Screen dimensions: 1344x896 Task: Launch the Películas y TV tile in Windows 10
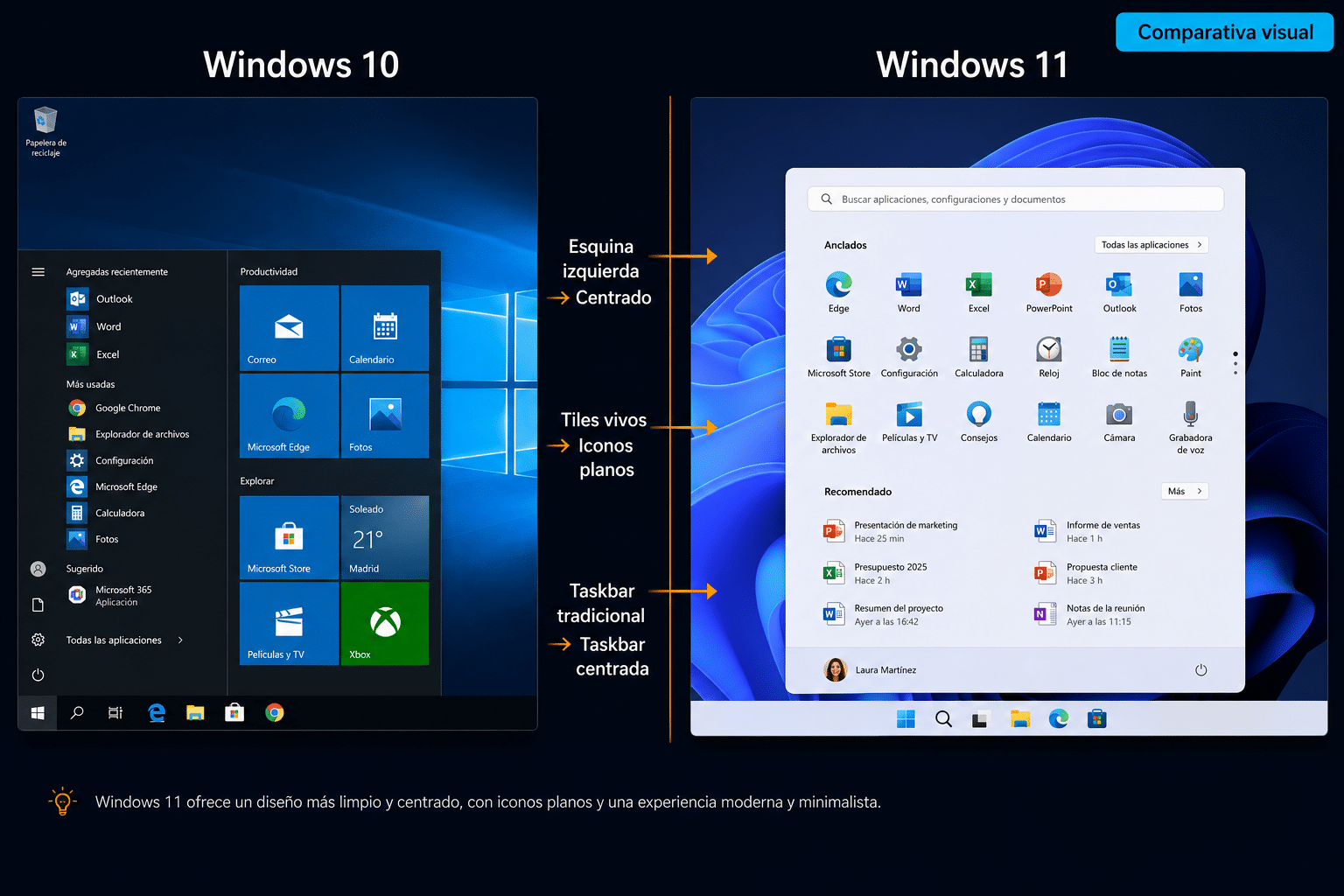289,623
